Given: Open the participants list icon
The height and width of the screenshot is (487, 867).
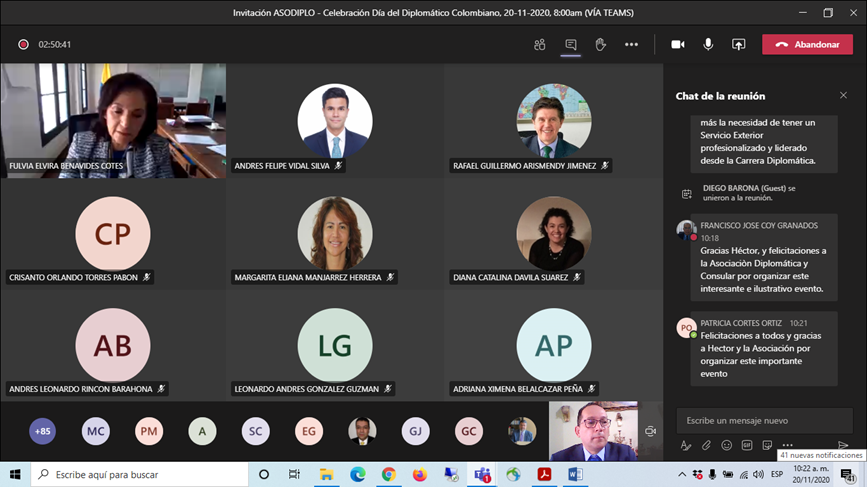Looking at the screenshot, I should click(x=540, y=45).
